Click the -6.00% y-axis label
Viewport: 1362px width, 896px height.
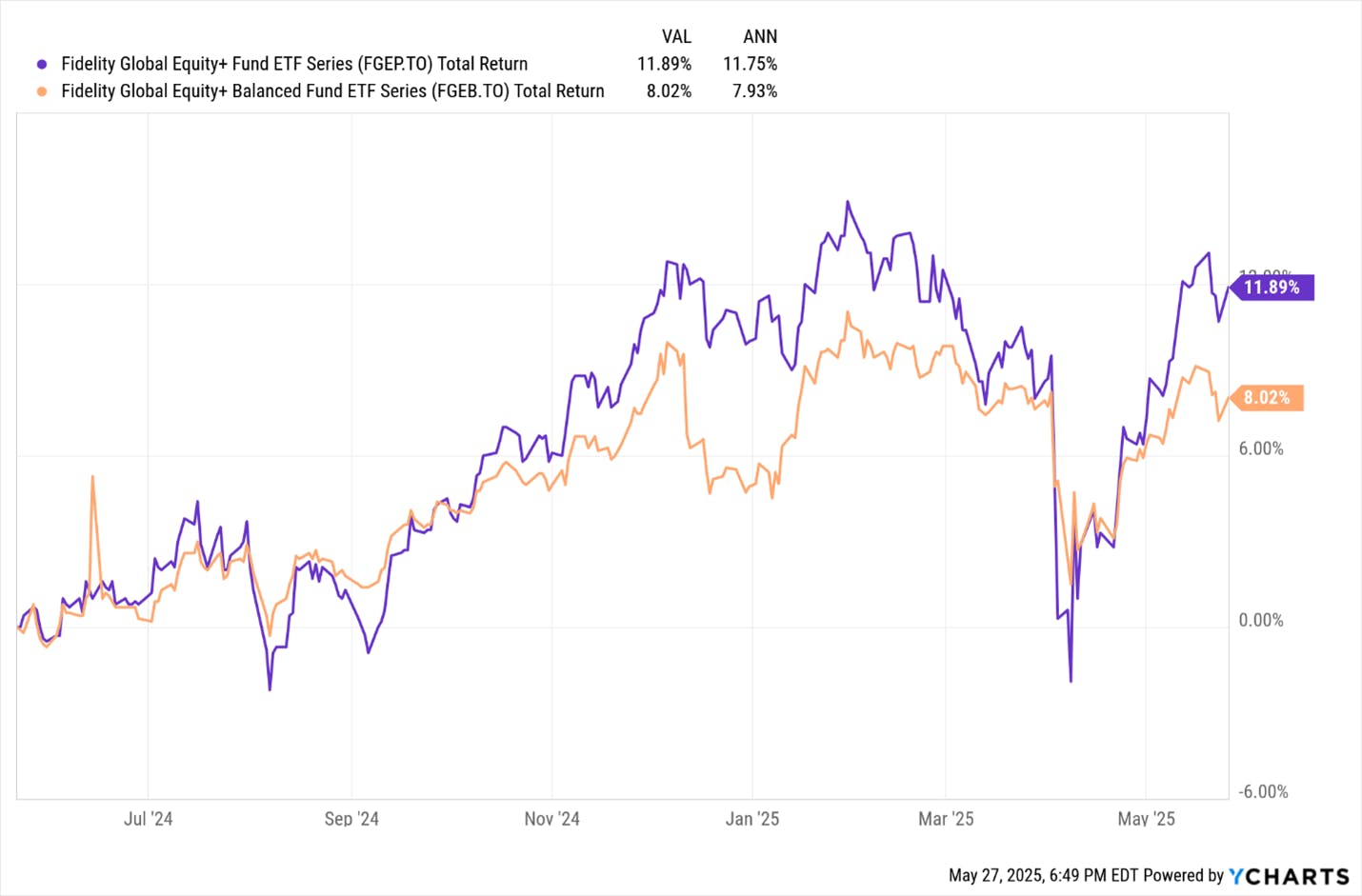[1263, 792]
